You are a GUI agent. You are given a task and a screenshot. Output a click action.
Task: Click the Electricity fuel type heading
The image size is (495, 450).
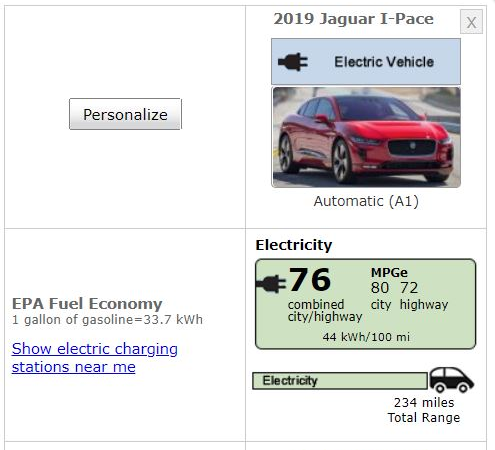[294, 245]
